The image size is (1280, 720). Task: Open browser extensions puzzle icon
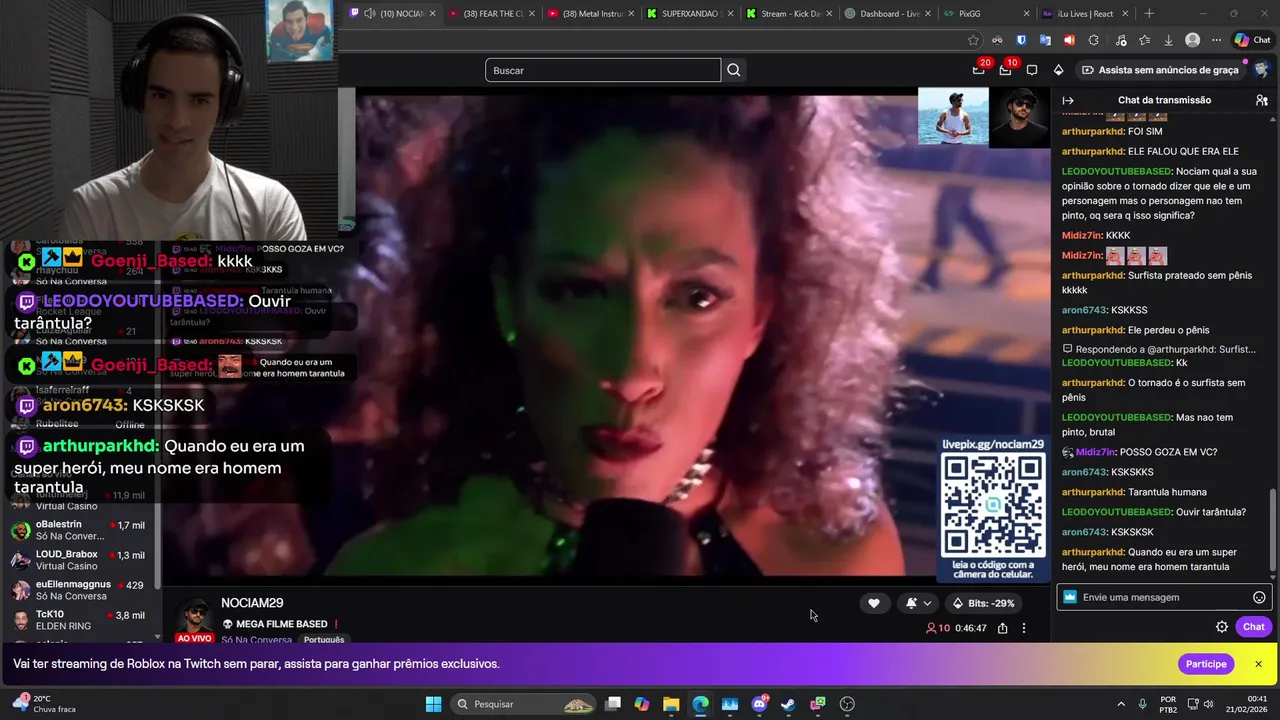(1093, 40)
